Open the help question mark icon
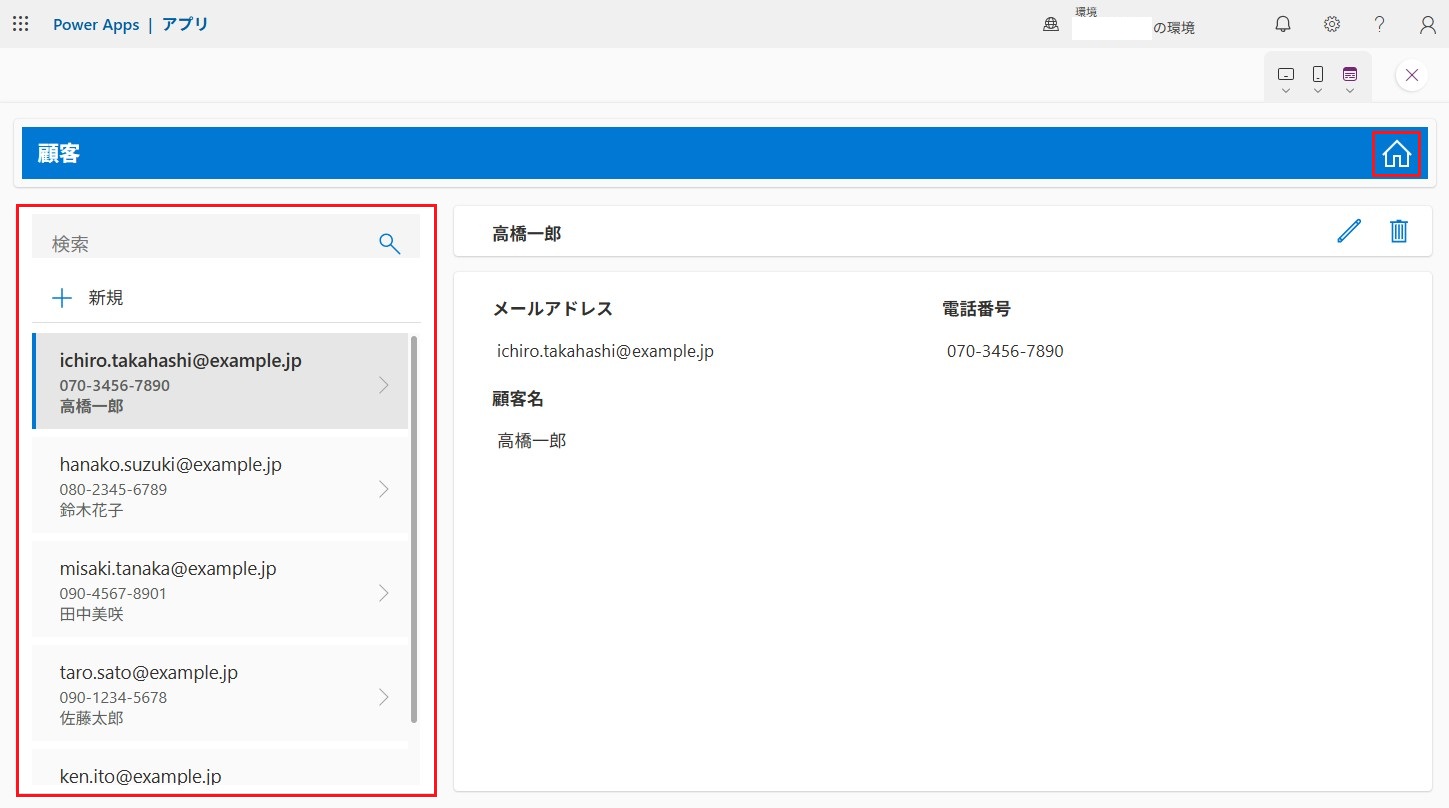1449x808 pixels. tap(1380, 24)
